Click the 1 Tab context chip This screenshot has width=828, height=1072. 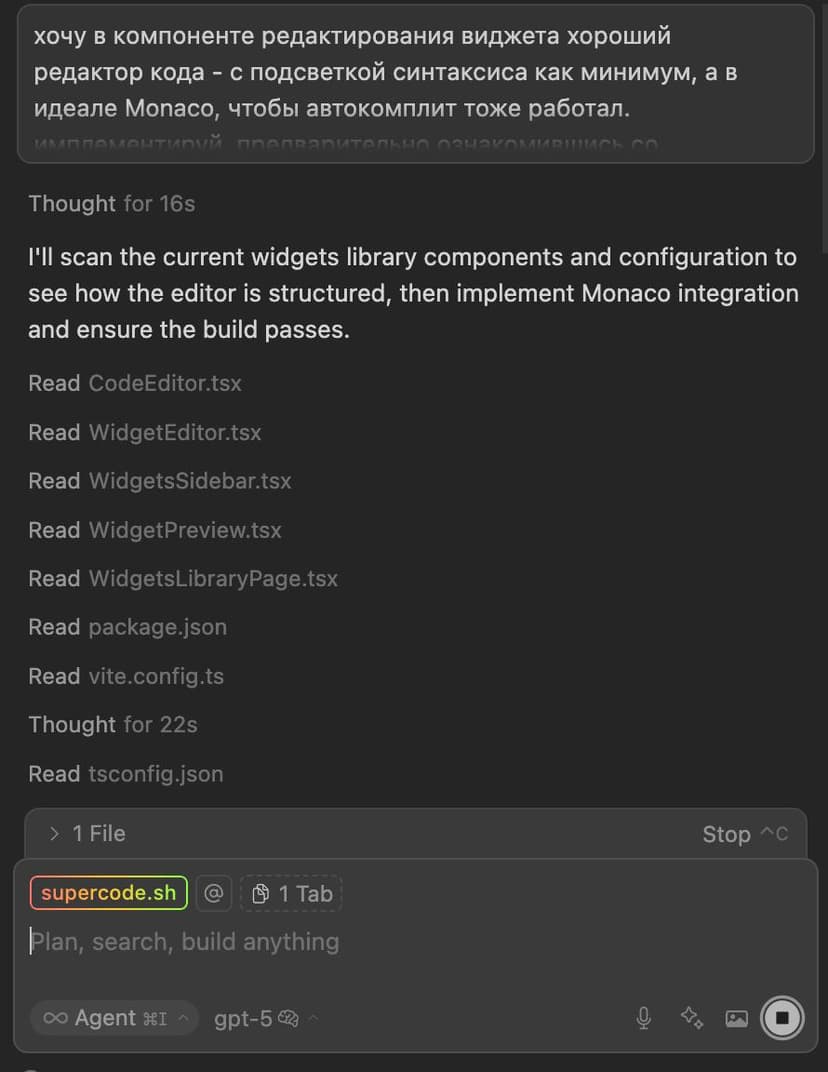(x=291, y=893)
